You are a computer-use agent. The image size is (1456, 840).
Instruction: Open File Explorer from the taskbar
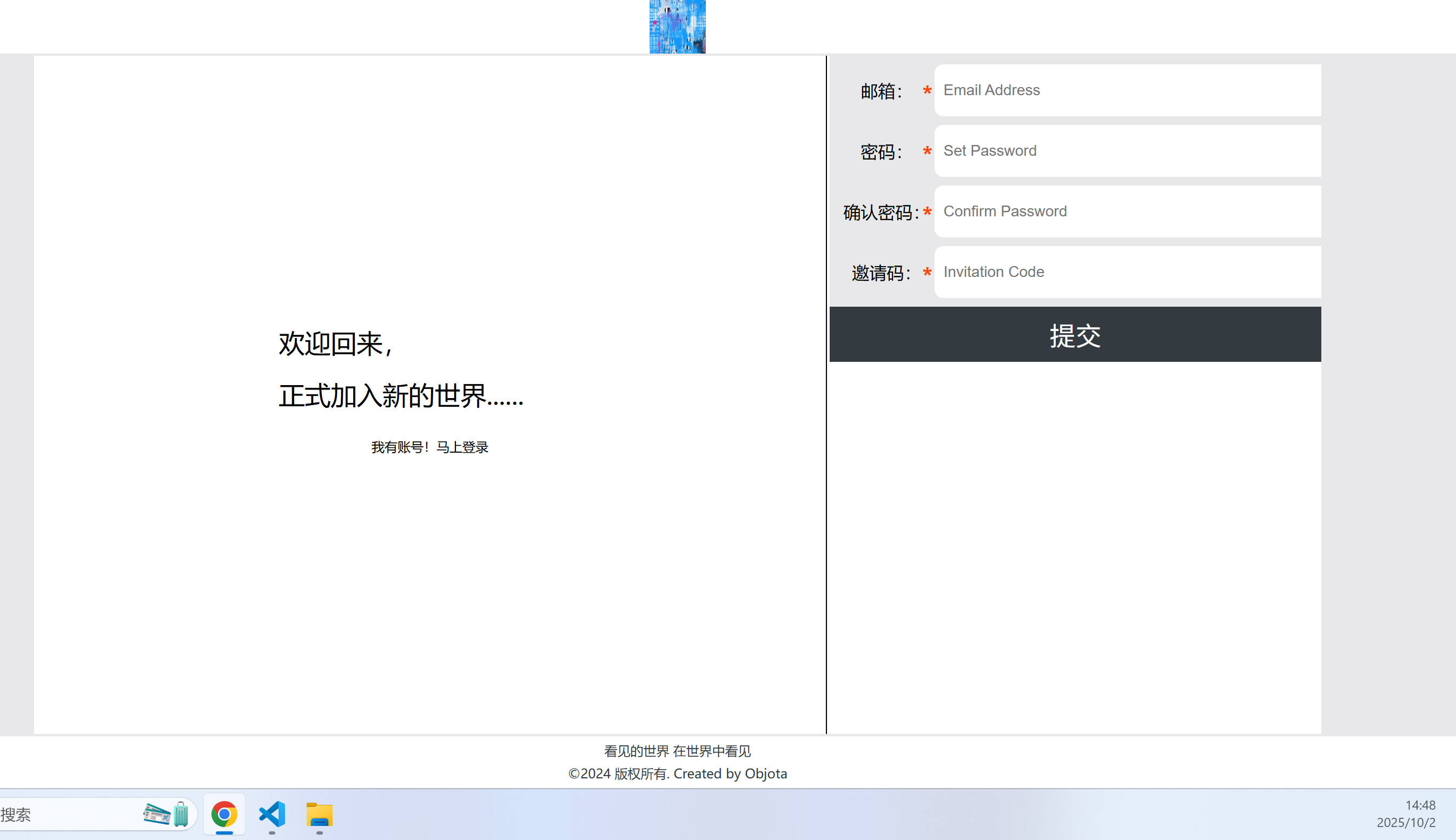[x=319, y=815]
